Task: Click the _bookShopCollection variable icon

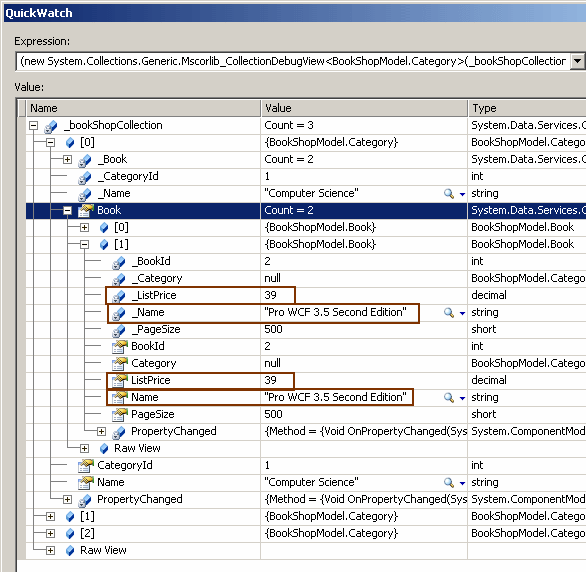Action: [x=51, y=126]
